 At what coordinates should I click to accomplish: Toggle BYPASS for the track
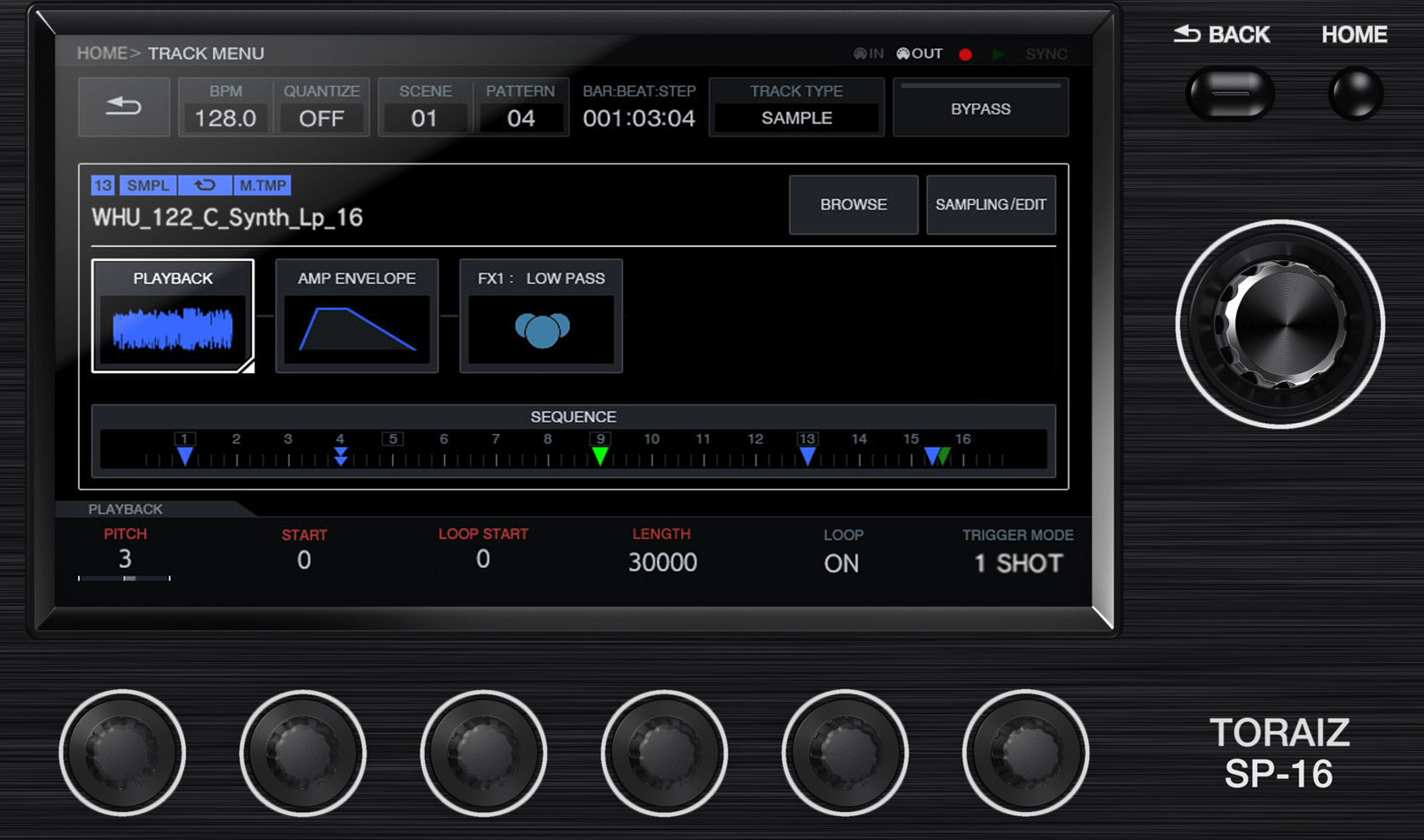pos(980,108)
